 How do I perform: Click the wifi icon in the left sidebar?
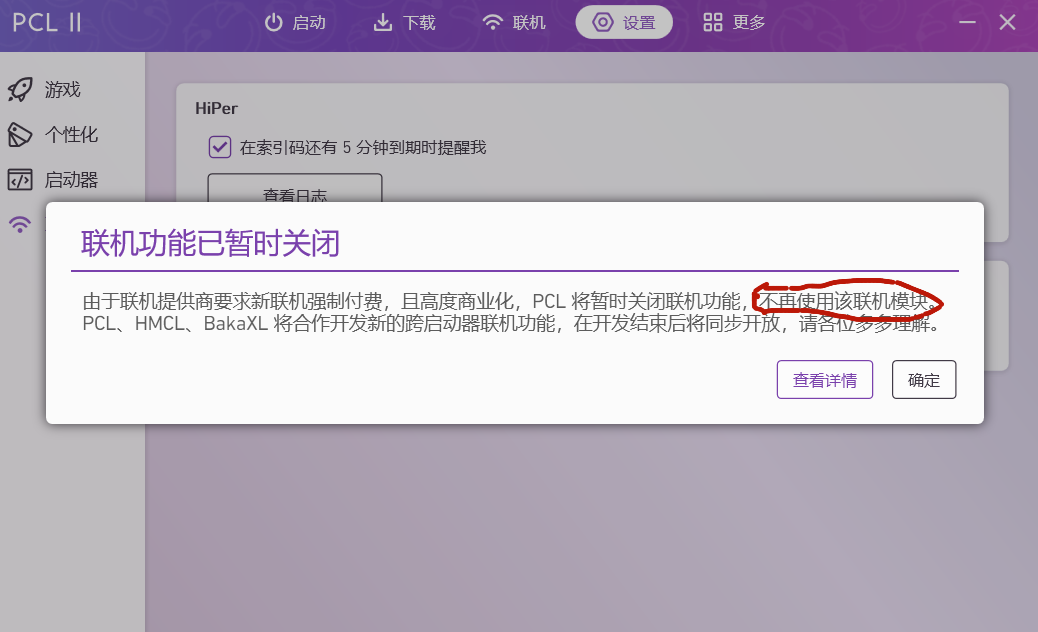pos(21,225)
